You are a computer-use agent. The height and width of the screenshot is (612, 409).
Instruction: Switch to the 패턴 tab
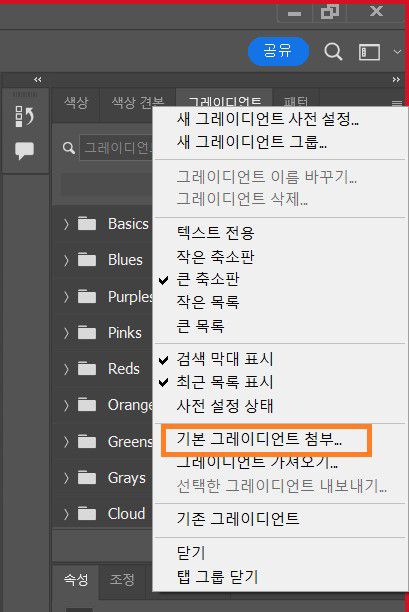[296, 100]
